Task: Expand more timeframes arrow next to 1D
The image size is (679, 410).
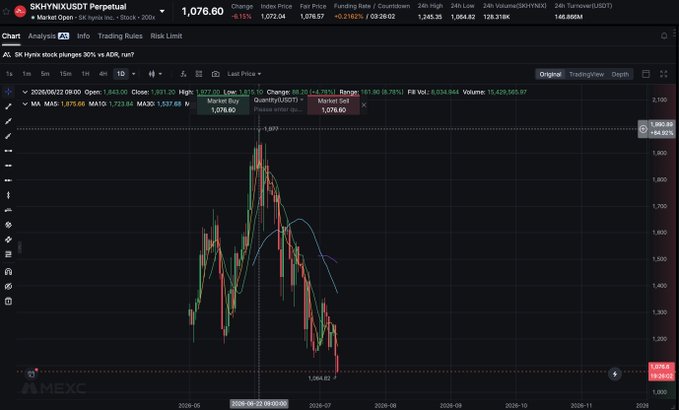Action: click(133, 74)
